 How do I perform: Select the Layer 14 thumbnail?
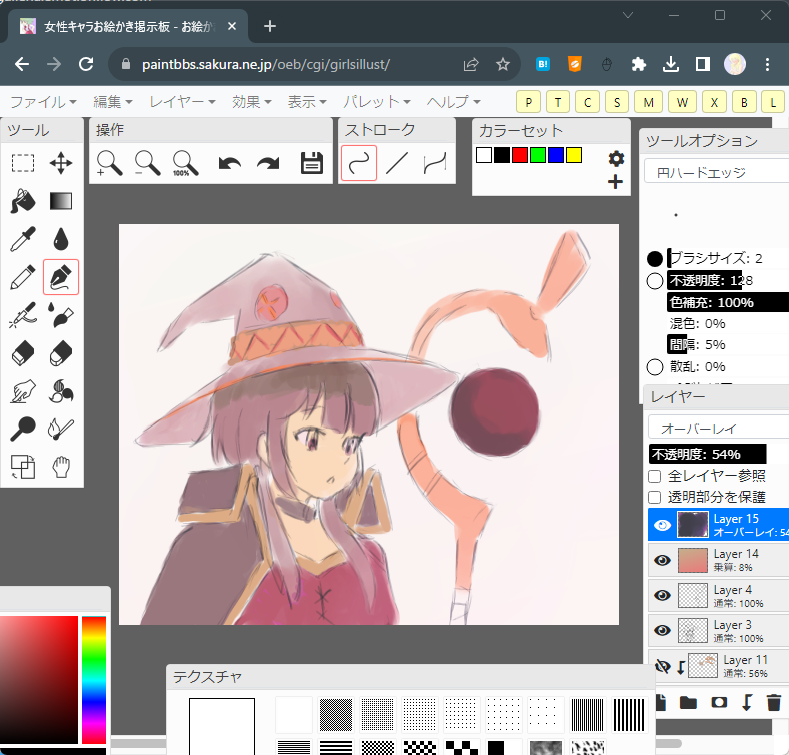click(x=693, y=560)
